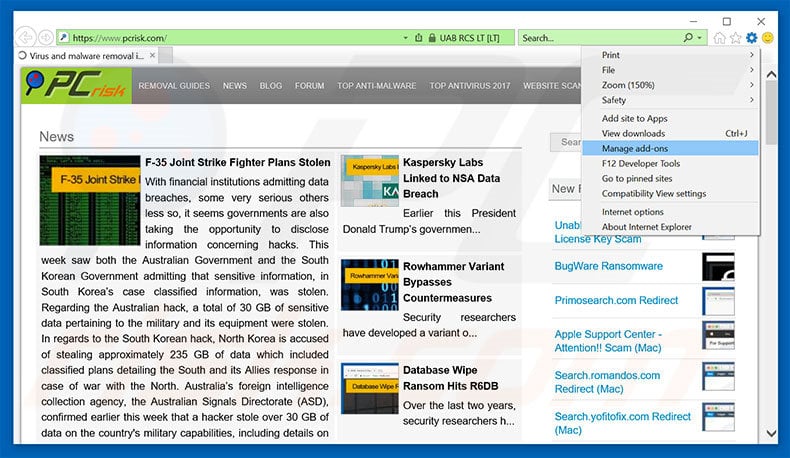Open Compatibility View settings
The width and height of the screenshot is (790, 458).
pyautogui.click(x=670, y=193)
